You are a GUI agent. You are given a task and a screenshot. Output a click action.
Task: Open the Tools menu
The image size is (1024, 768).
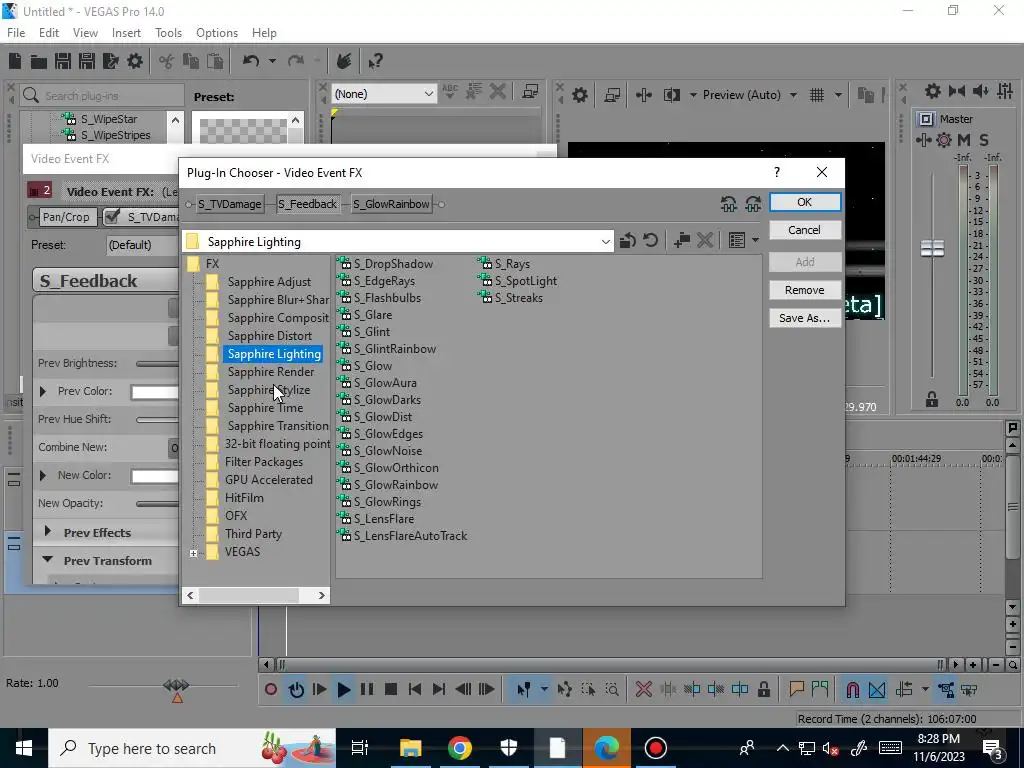(x=168, y=33)
